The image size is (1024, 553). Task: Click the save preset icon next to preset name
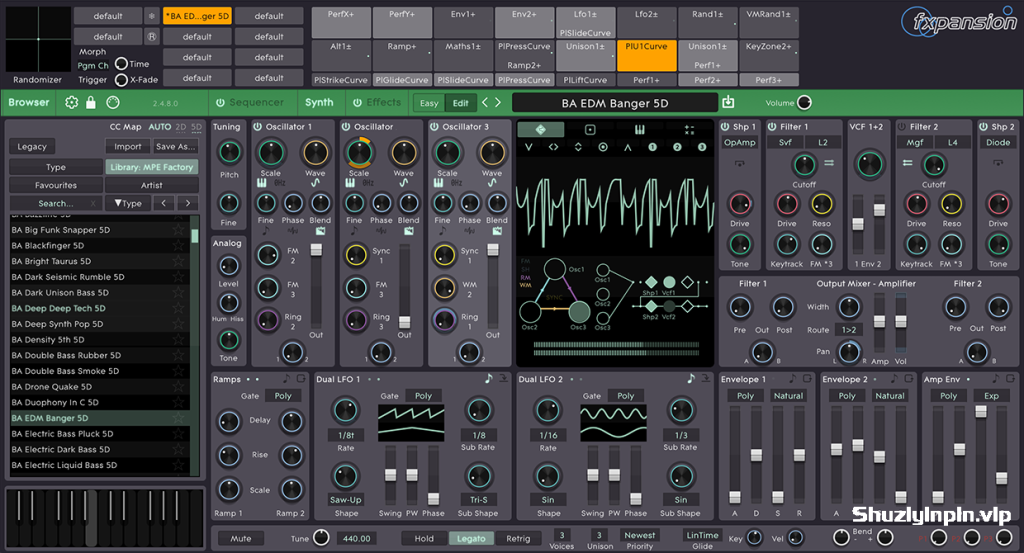pos(729,102)
